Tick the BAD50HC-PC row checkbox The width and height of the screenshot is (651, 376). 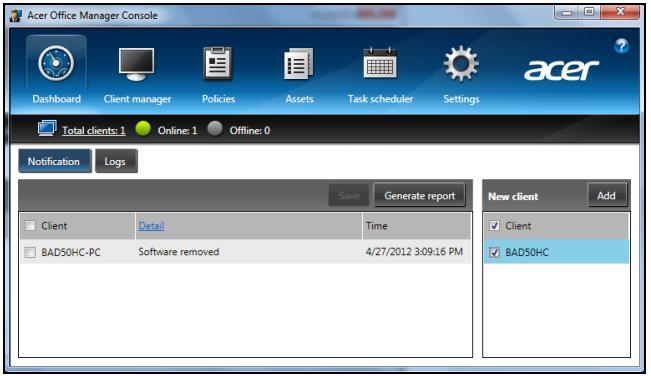tap(30, 252)
